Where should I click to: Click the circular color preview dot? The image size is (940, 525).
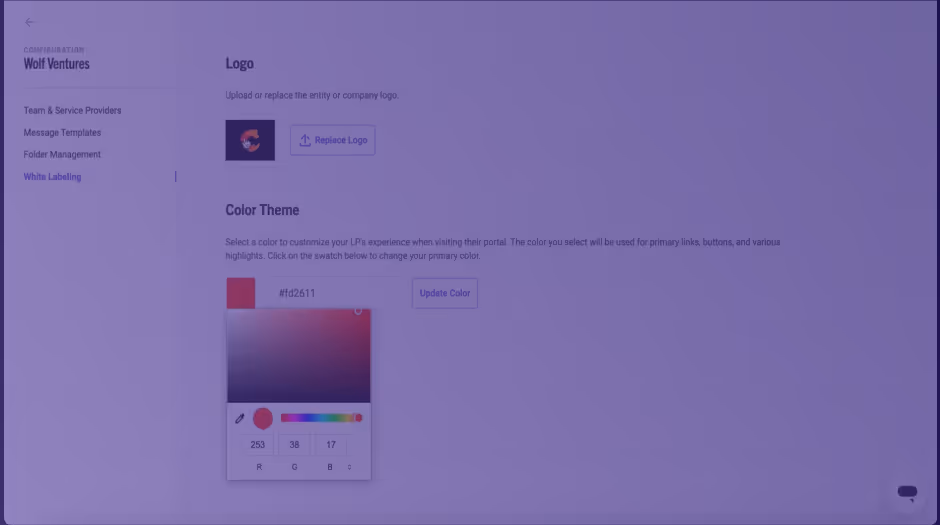click(x=263, y=418)
